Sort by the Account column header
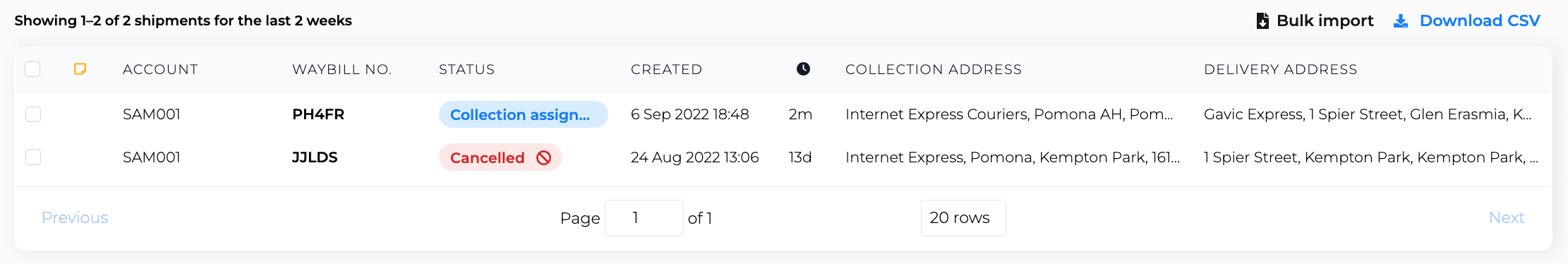Screen dimensions: 1568x264 pyautogui.click(x=160, y=69)
